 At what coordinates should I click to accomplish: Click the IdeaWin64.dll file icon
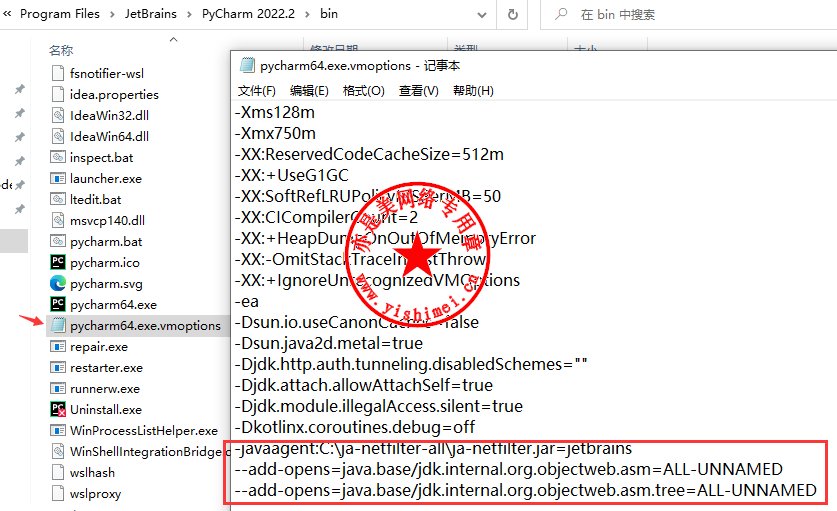58,136
